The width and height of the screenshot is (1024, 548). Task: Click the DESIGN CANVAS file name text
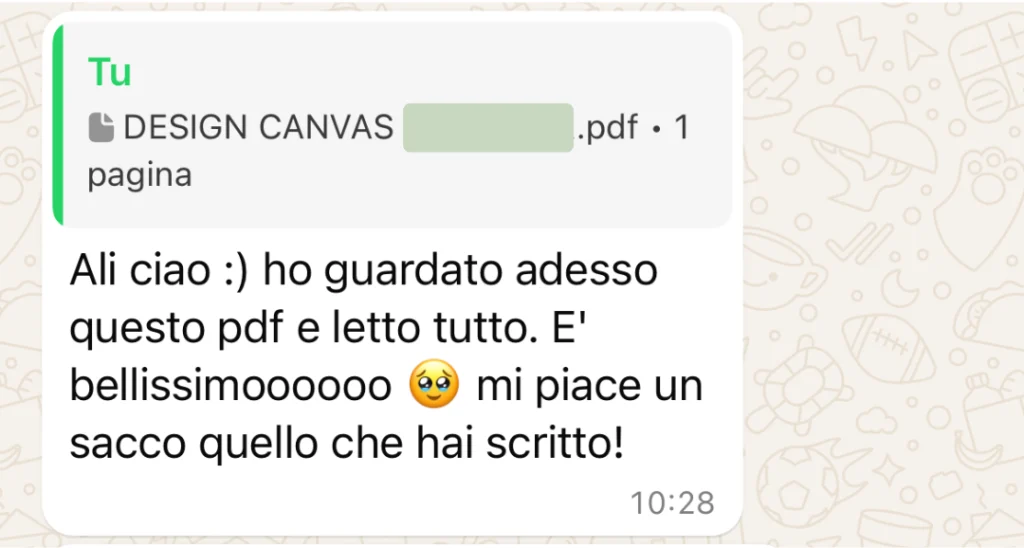pos(258,127)
